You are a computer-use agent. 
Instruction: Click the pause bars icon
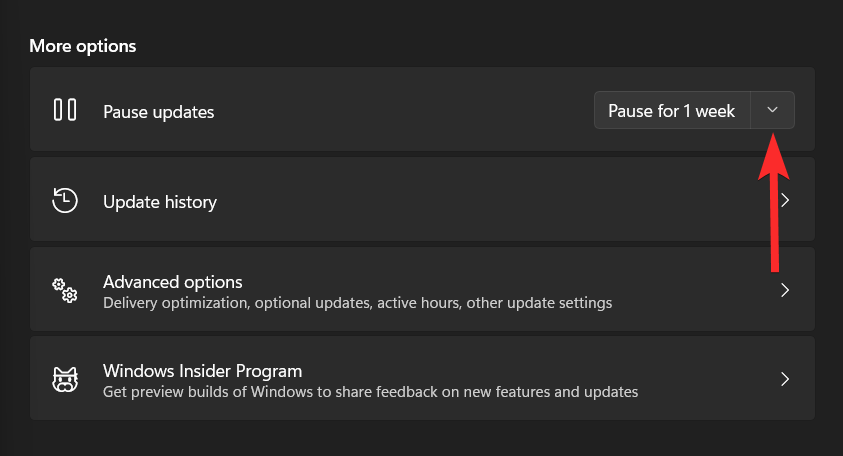(65, 110)
